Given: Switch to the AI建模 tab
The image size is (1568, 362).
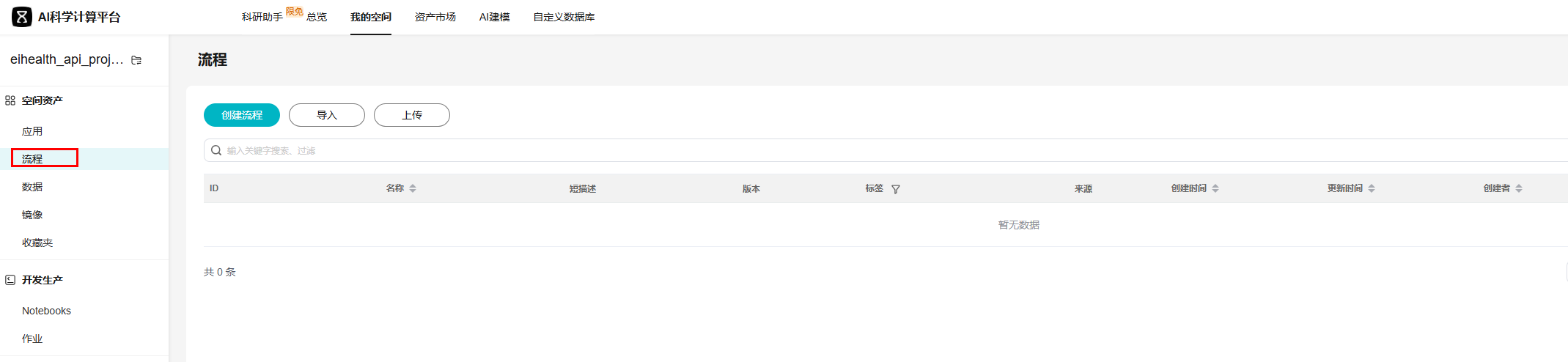Looking at the screenshot, I should [x=494, y=17].
